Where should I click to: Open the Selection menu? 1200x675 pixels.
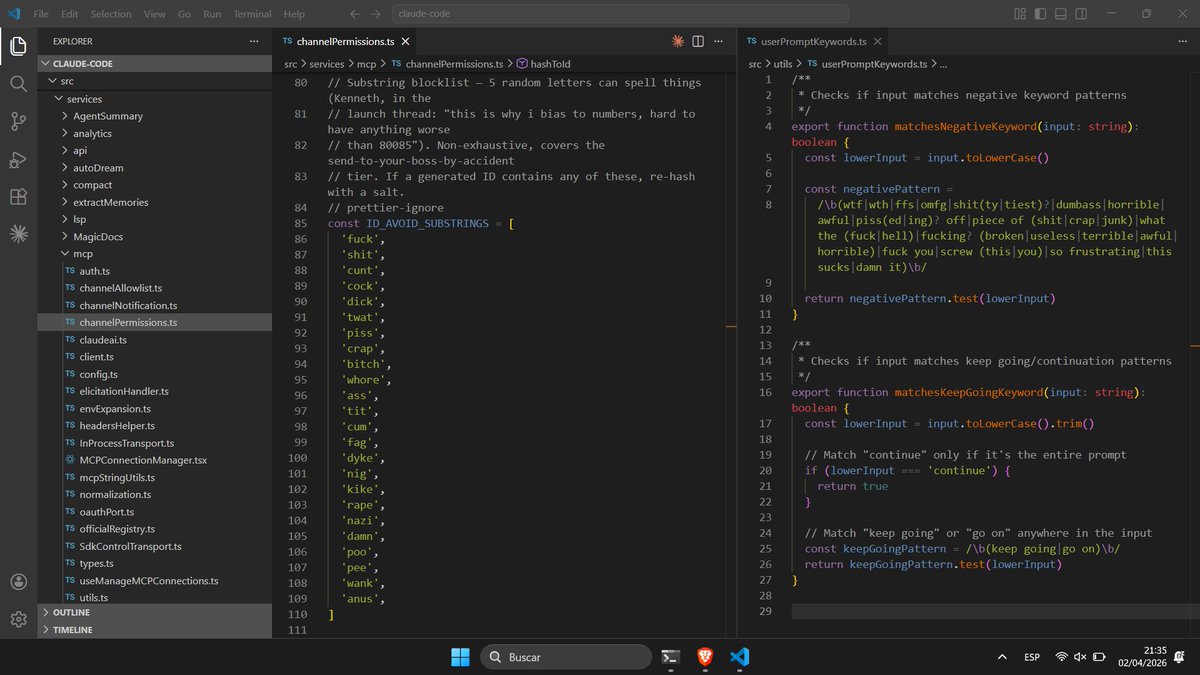pos(111,14)
